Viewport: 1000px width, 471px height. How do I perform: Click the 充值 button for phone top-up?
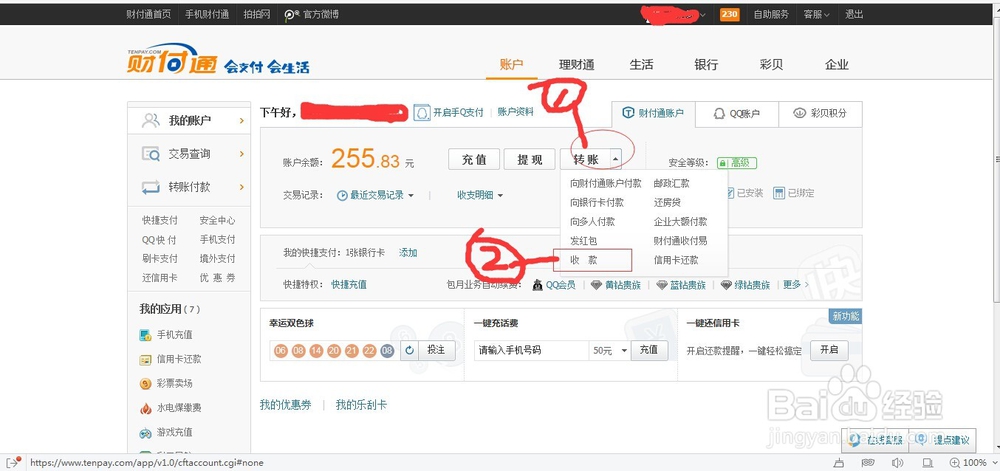coord(649,351)
